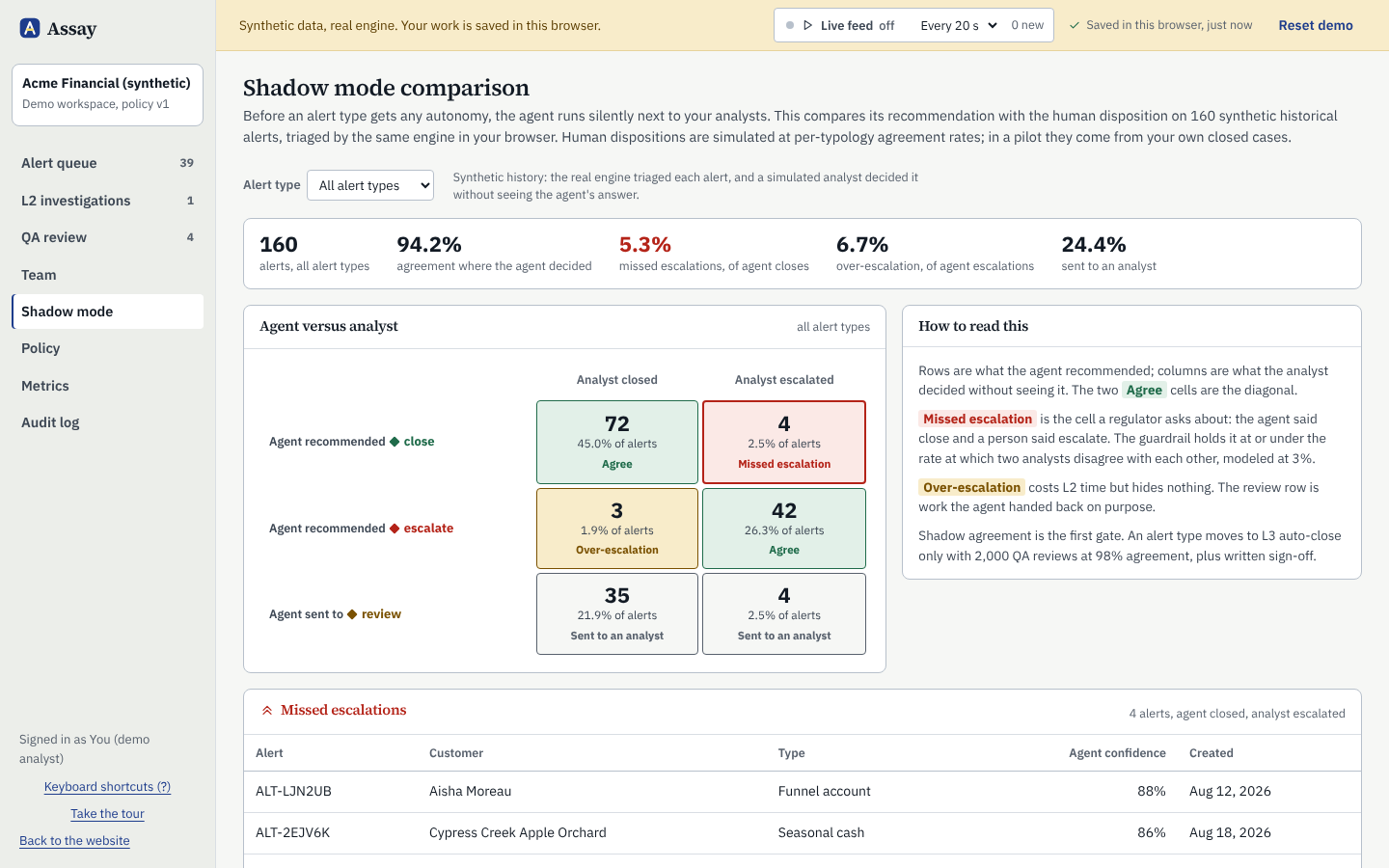Open the Acme Financial workspace selector
The width and height of the screenshot is (1389, 868).
coord(107,95)
